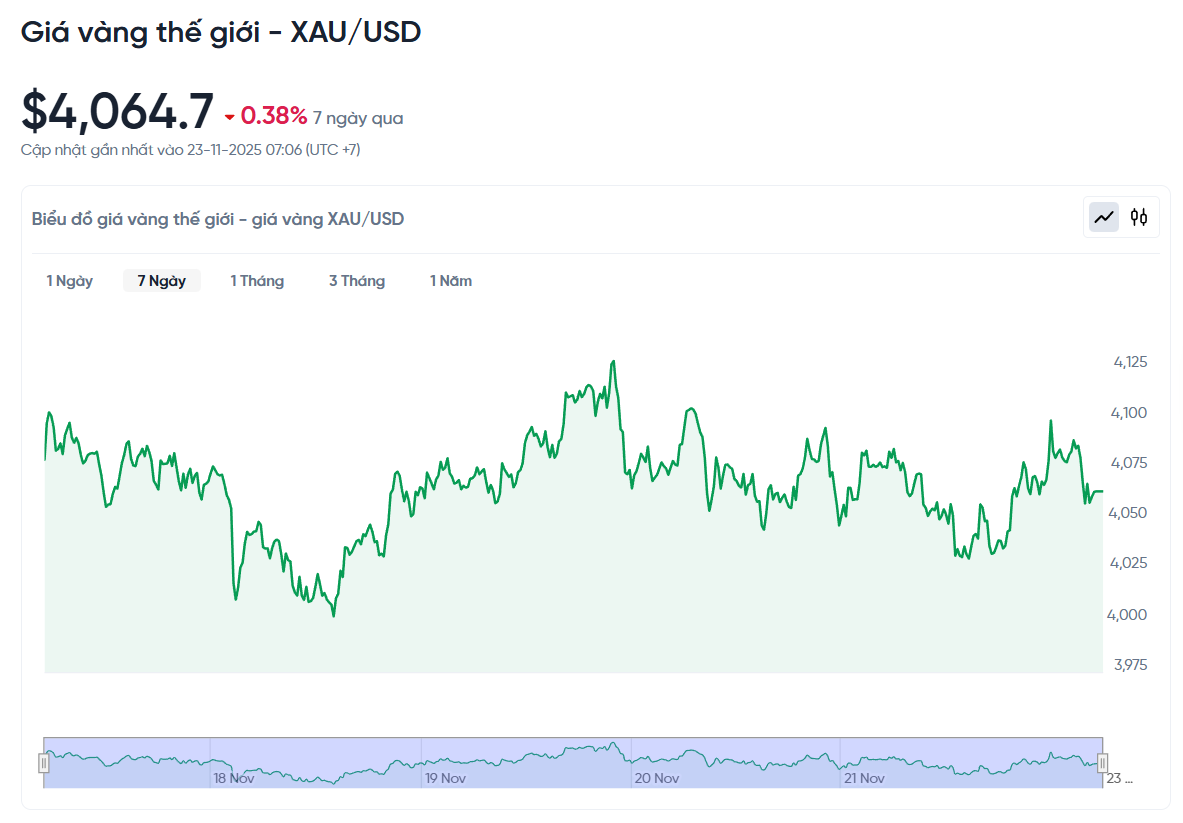Switch to line chart view icon
The height and width of the screenshot is (823, 1183).
point(1104,217)
